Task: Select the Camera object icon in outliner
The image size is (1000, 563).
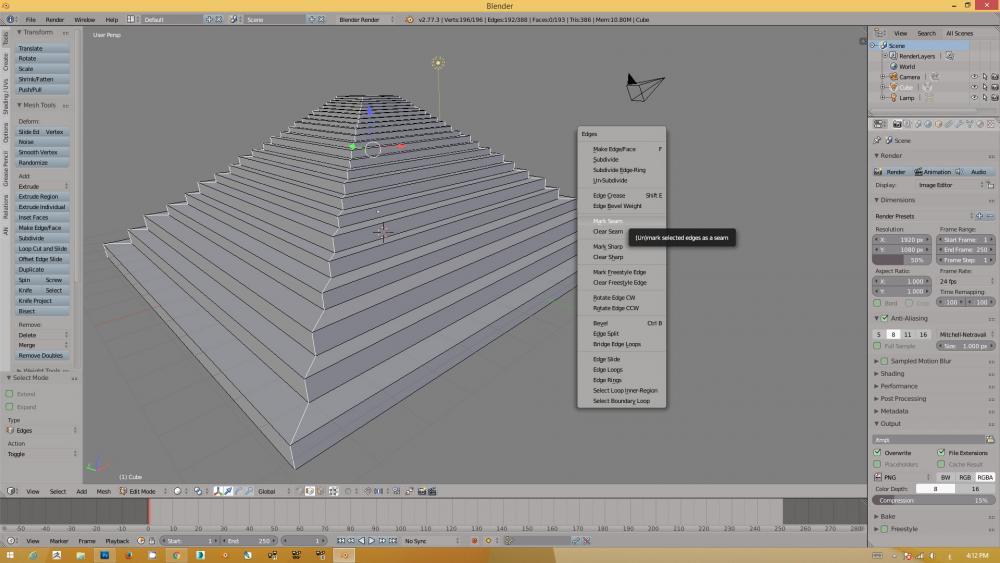Action: click(x=892, y=77)
